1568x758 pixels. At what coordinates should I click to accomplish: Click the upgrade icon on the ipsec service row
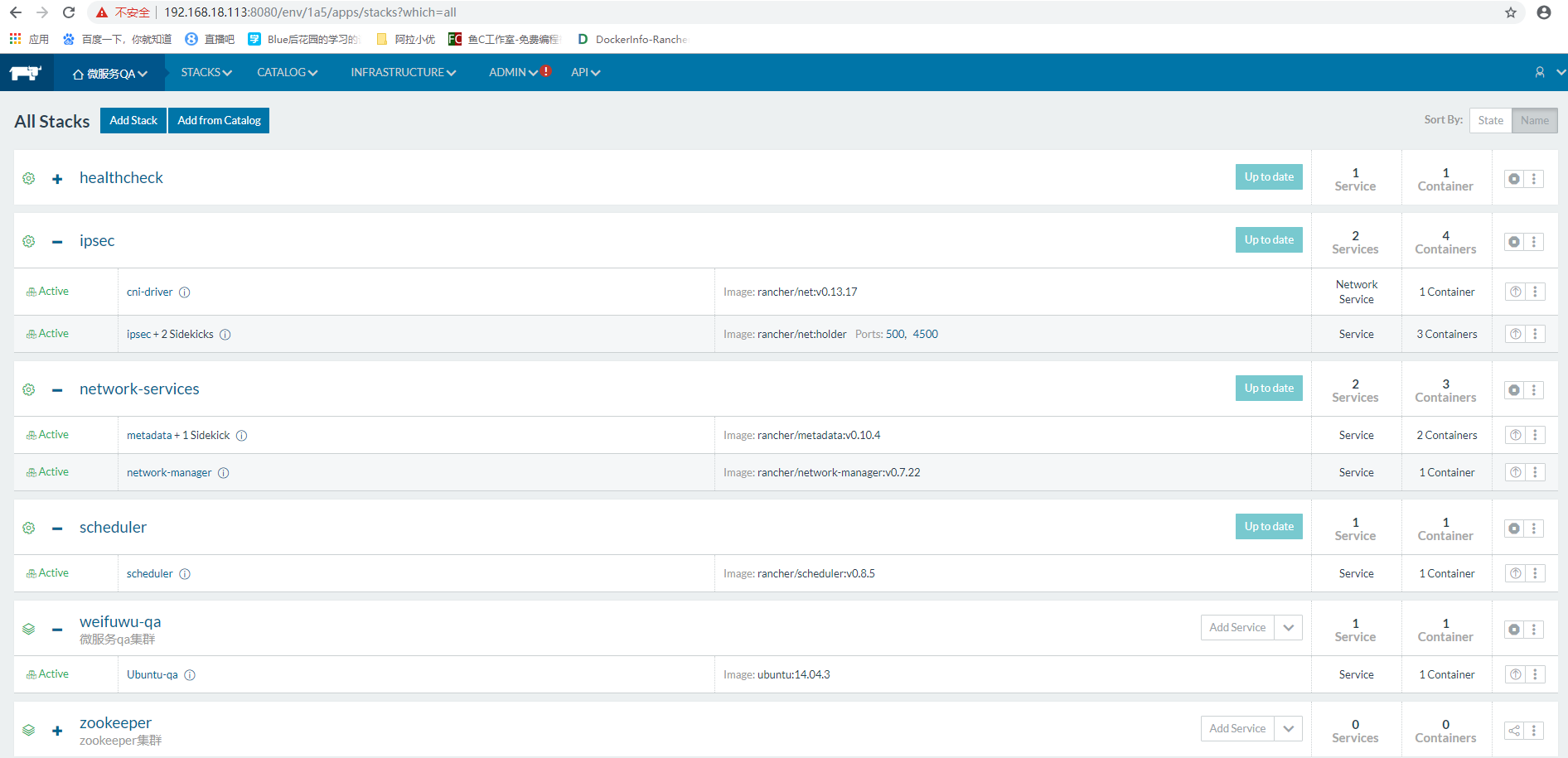[x=1515, y=334]
